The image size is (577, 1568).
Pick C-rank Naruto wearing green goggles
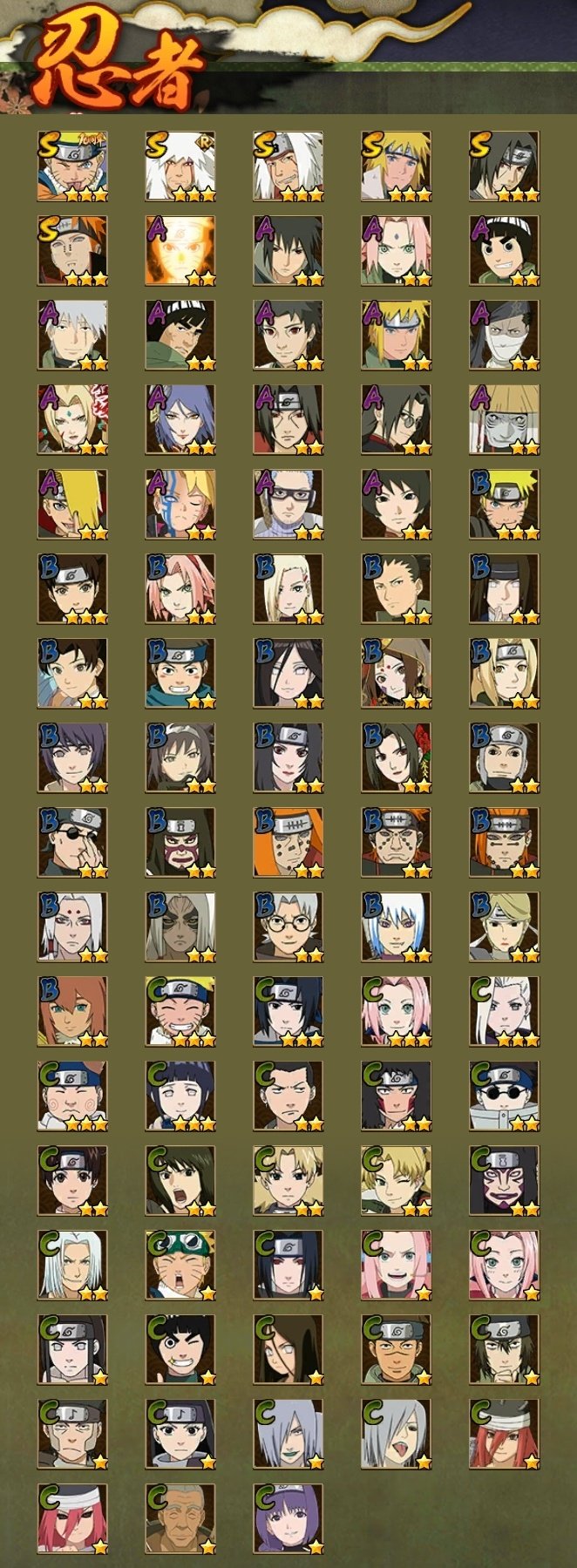click(180, 1266)
